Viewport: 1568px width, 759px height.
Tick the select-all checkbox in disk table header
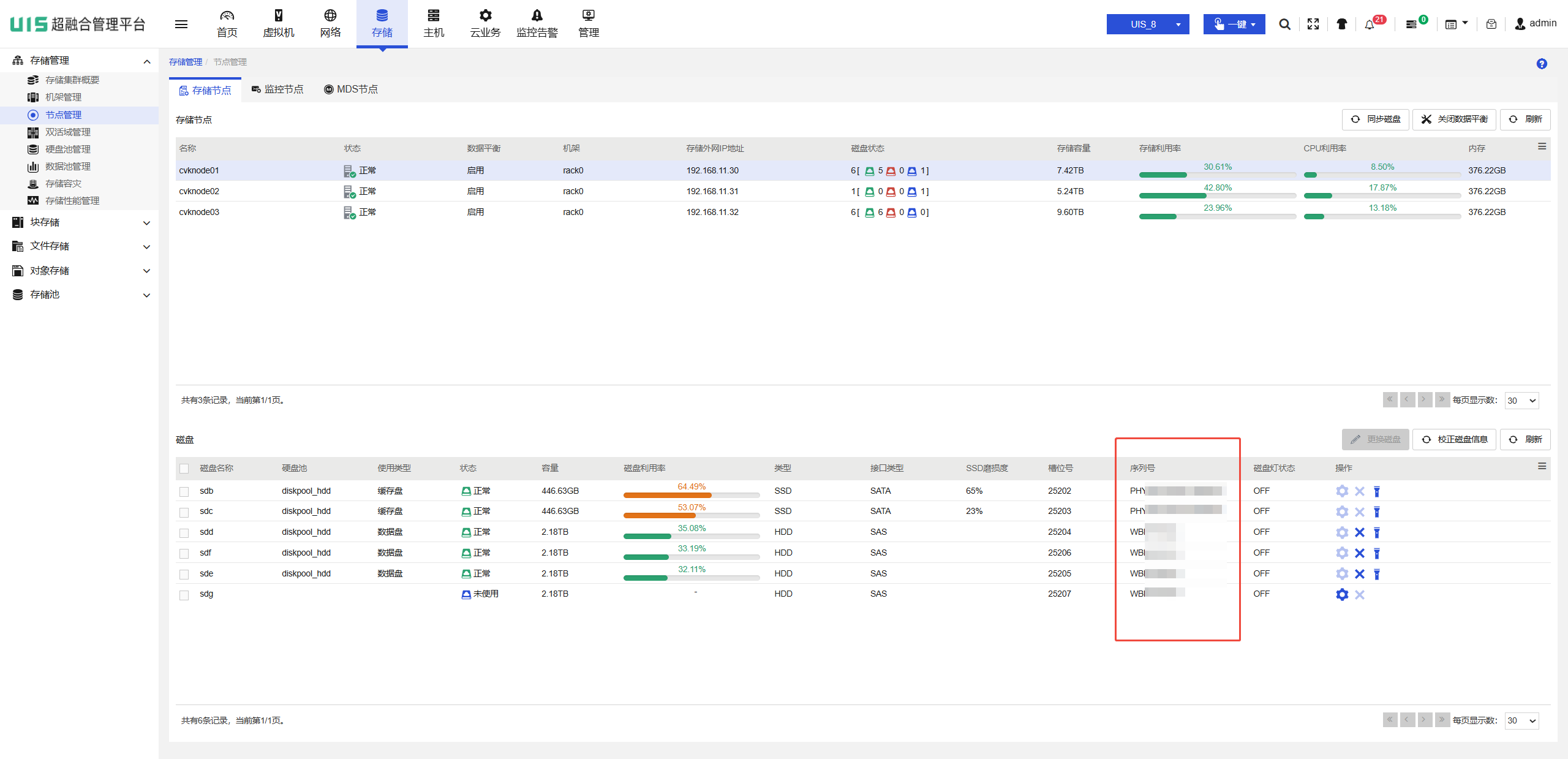click(184, 469)
